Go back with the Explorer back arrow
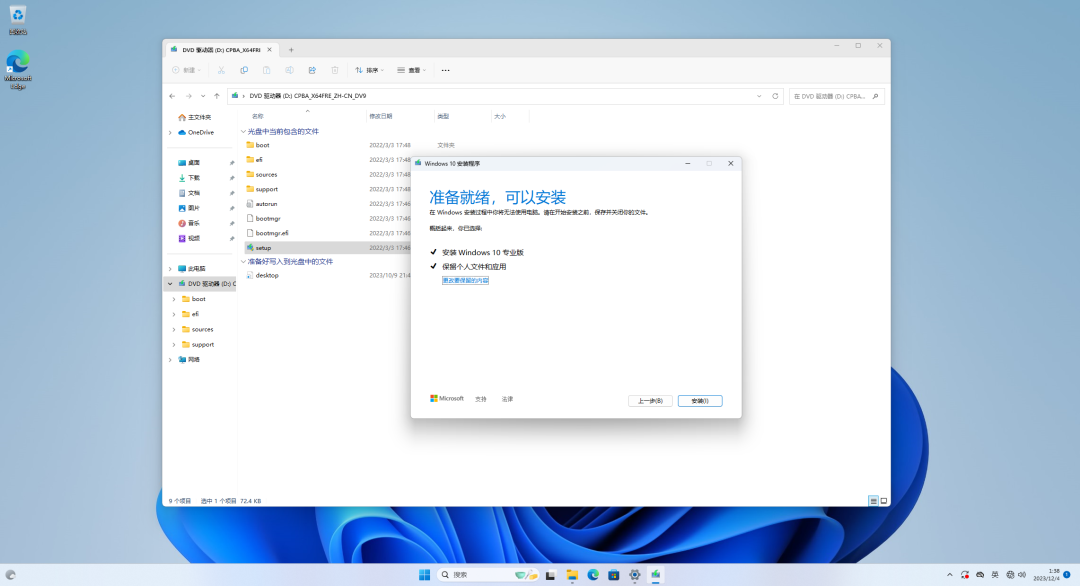Screen dimensions: 1080x586 click(x=172, y=96)
